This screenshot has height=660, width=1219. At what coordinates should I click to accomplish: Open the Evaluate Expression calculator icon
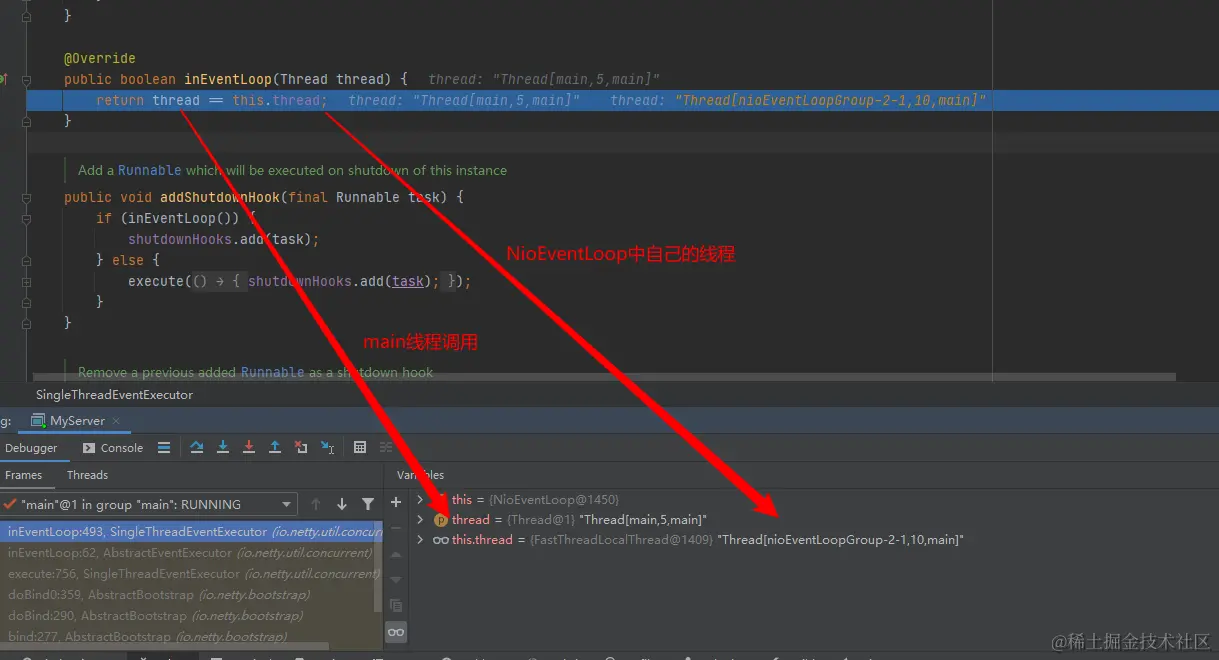360,448
